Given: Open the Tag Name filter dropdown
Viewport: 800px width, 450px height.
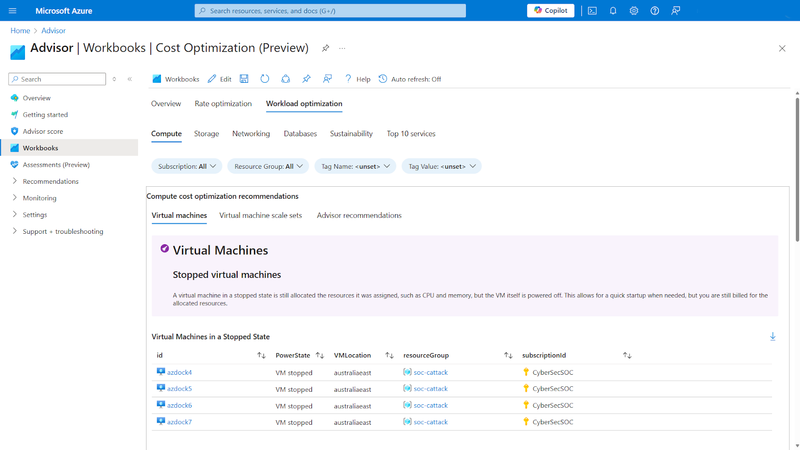Looking at the screenshot, I should pos(355,166).
